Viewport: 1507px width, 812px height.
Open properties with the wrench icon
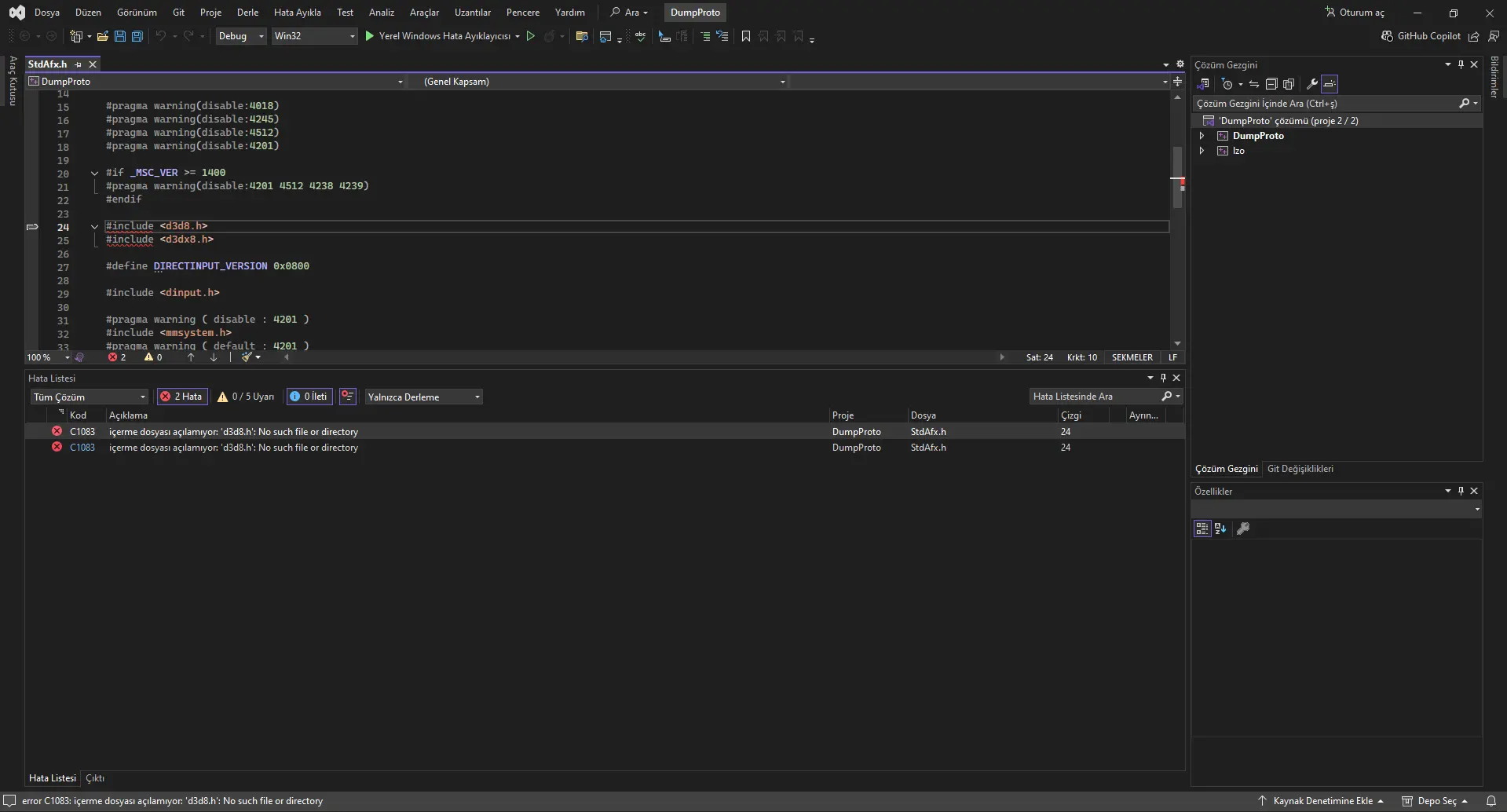pyautogui.click(x=1311, y=84)
